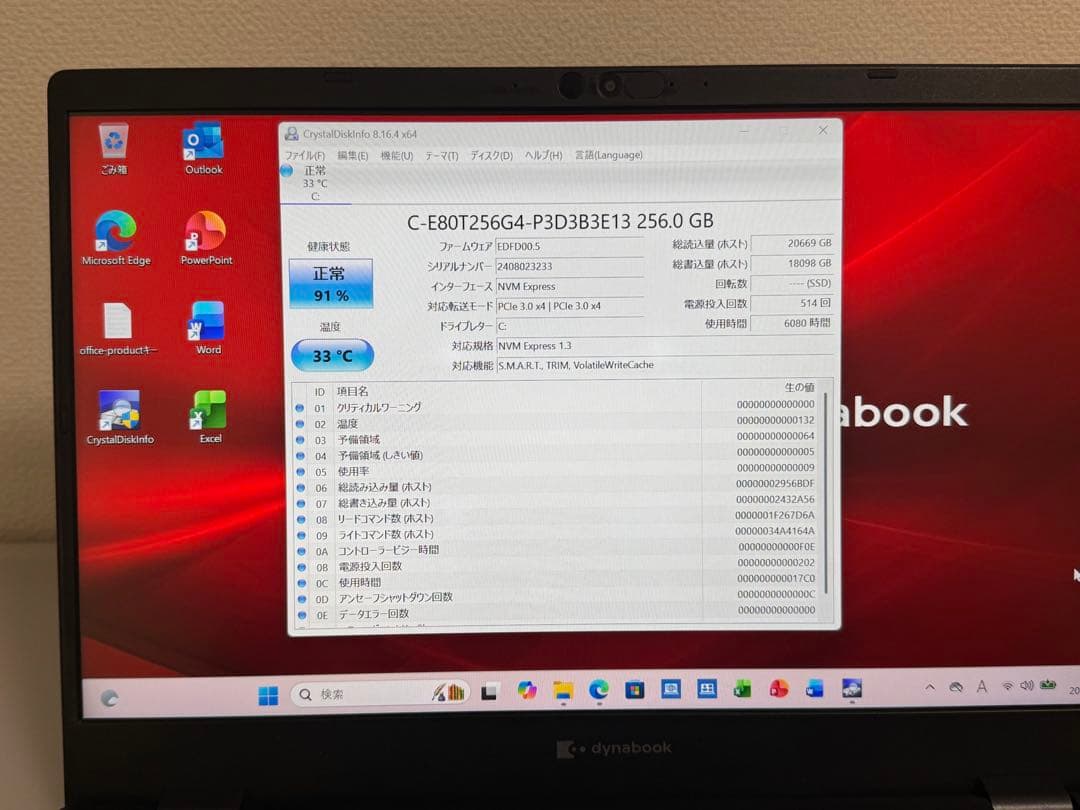Open the ごみ箱 recycle bin desktop icon
Image resolution: width=1080 pixels, height=810 pixels.
[114, 148]
